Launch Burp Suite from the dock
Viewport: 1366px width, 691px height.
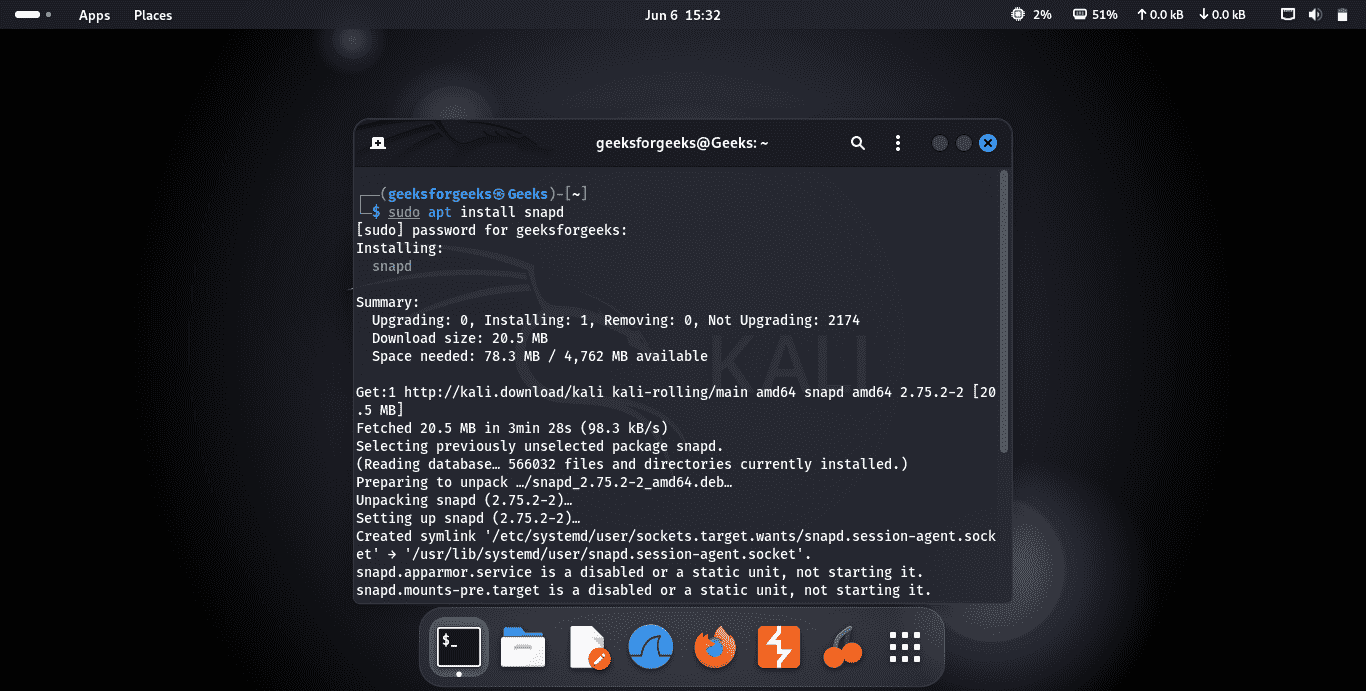pos(779,648)
